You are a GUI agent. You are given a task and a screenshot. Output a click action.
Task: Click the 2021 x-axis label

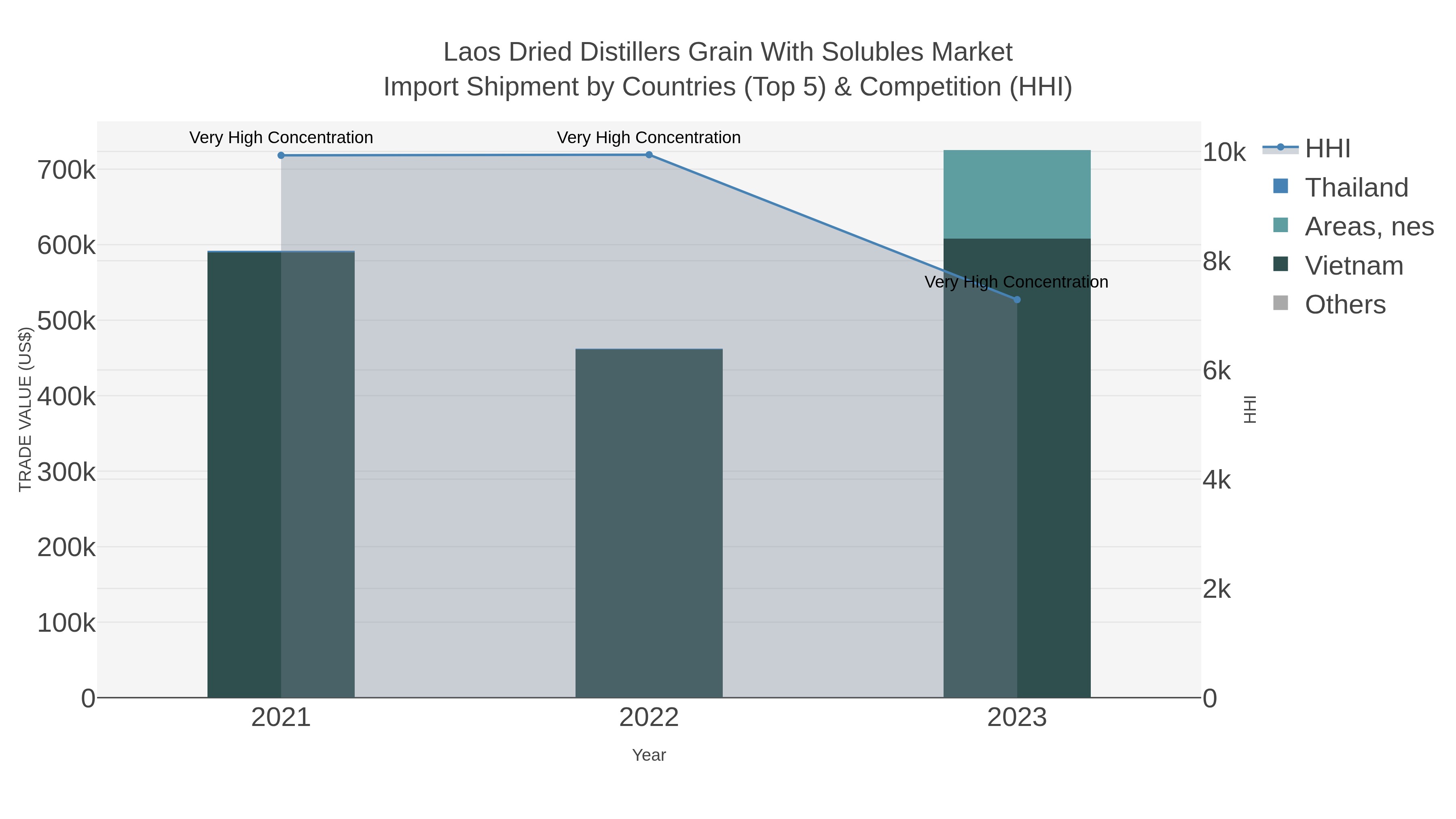pos(281,718)
